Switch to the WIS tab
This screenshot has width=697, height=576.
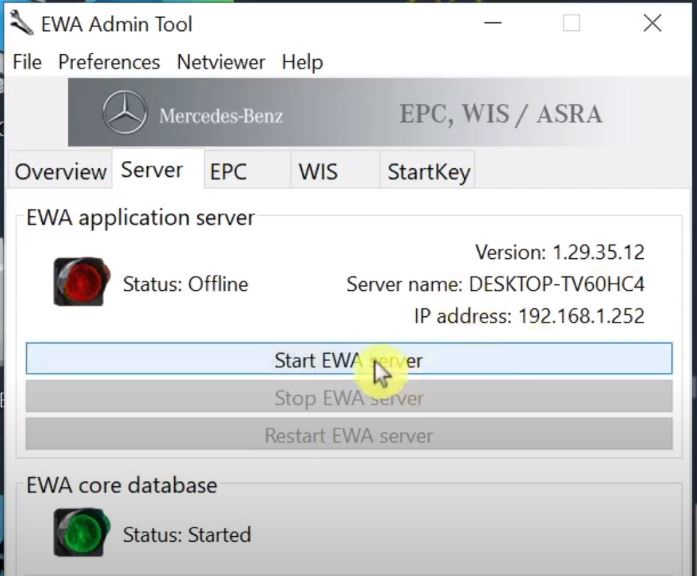335,171
